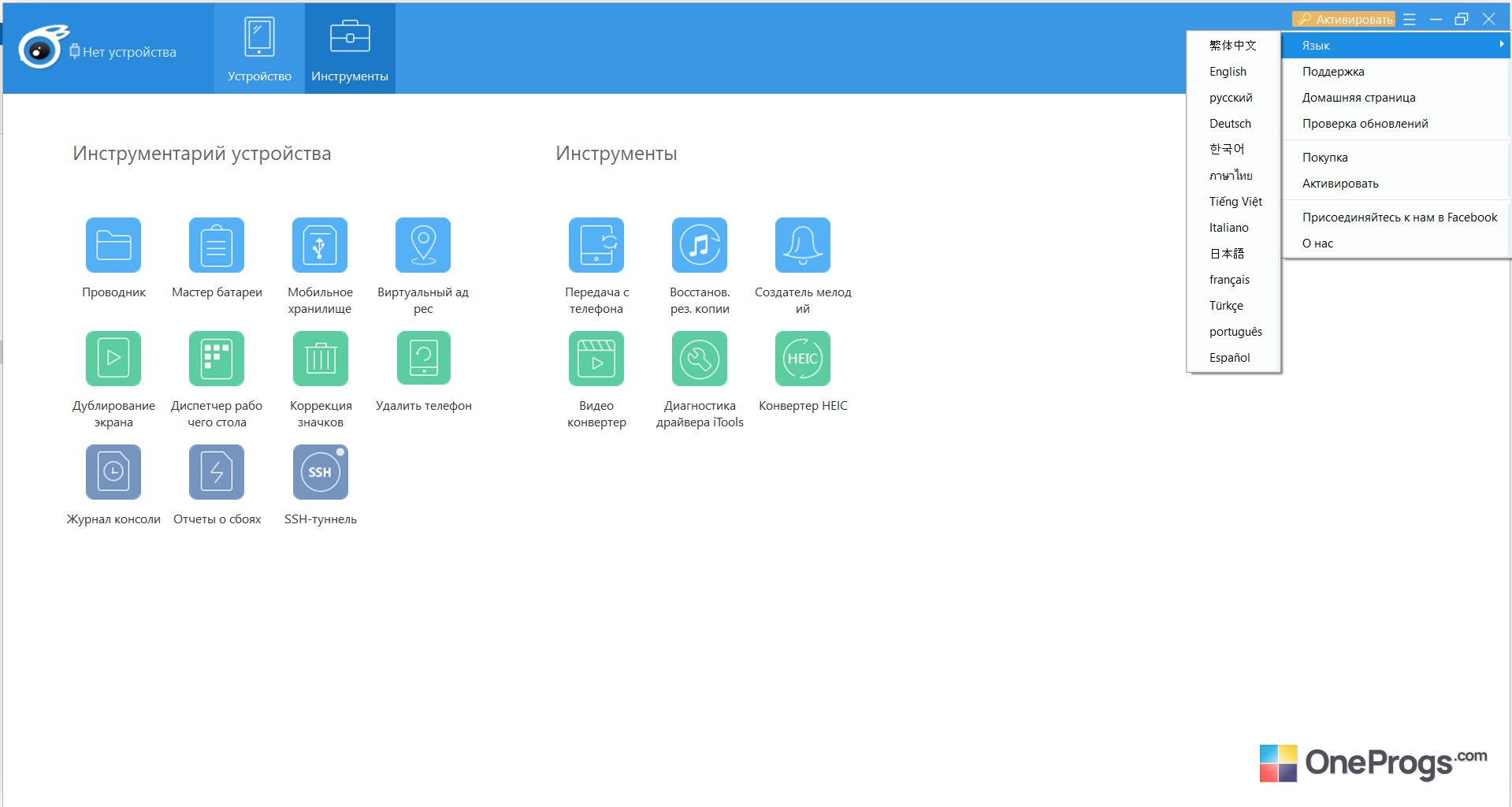Viewport: 1512px width, 807px height.
Task: Switch to the Инструменты tab
Action: tap(350, 48)
